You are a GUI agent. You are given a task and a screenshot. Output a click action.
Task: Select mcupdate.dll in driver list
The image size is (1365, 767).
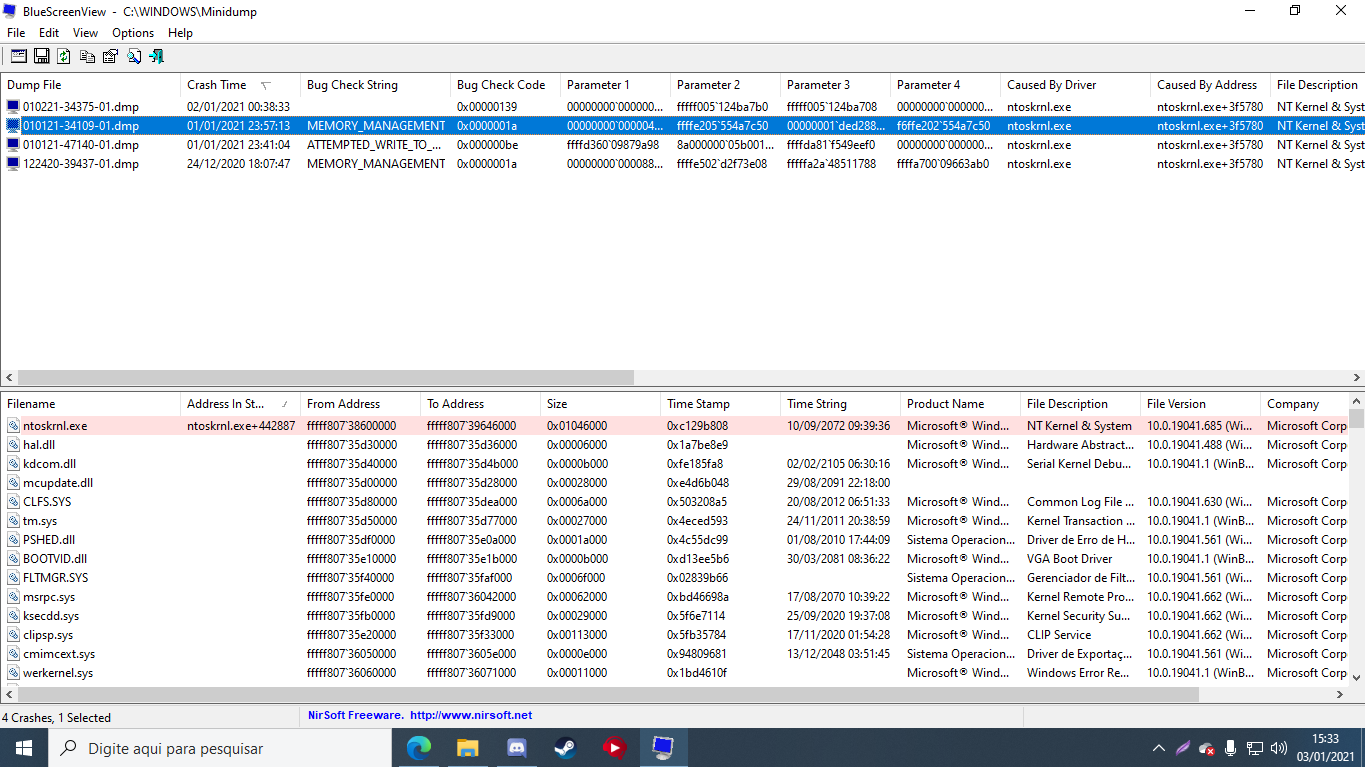[58, 483]
